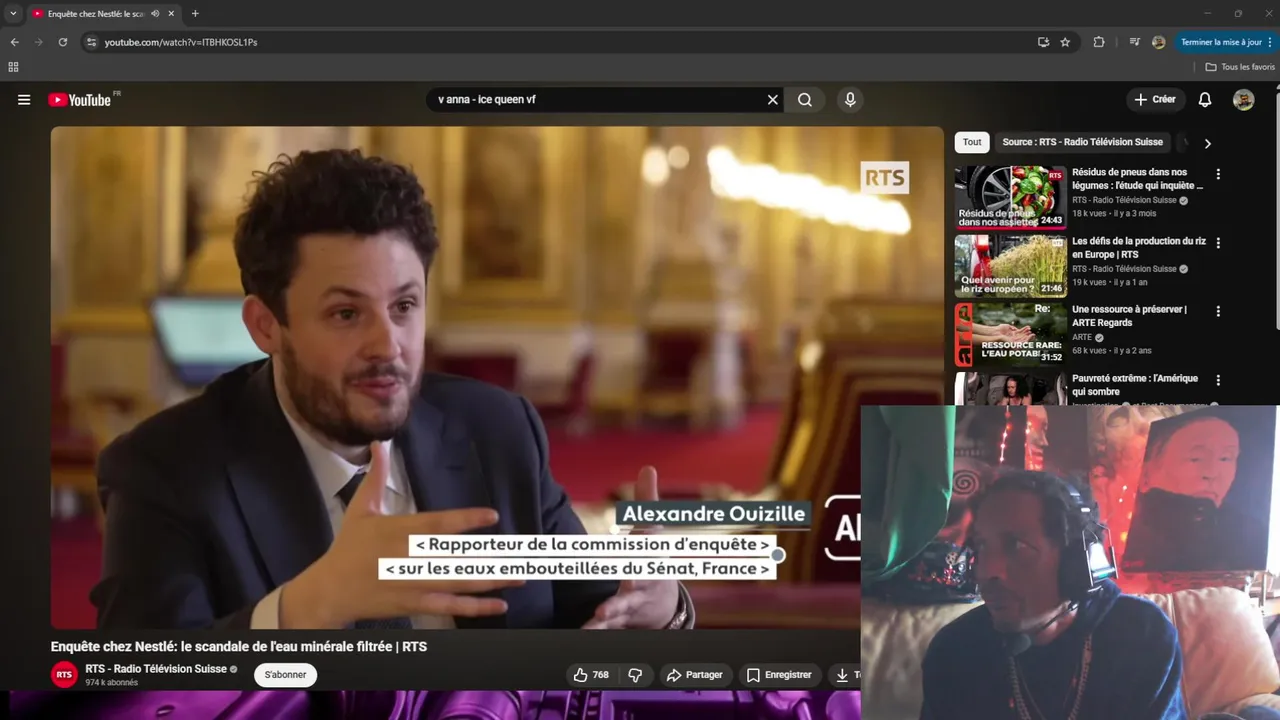Open the tab search dropdown arrow
Viewport: 1280px width, 720px height.
pos(13,14)
